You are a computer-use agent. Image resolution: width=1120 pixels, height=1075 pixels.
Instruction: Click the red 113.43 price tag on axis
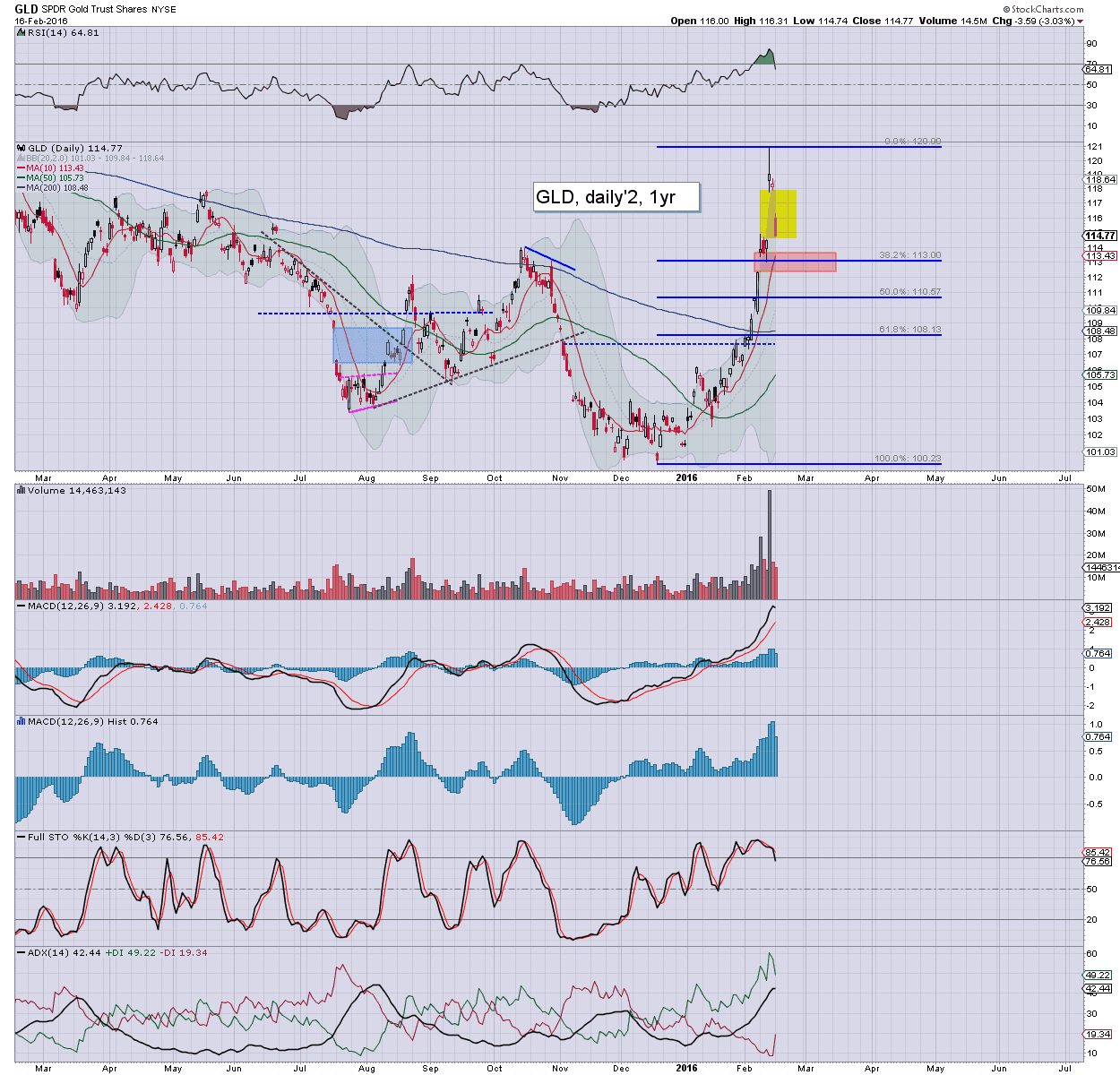[x=1099, y=255]
